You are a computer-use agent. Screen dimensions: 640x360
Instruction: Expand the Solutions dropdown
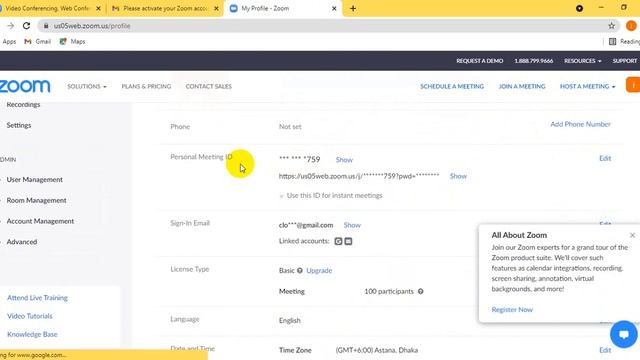click(87, 86)
